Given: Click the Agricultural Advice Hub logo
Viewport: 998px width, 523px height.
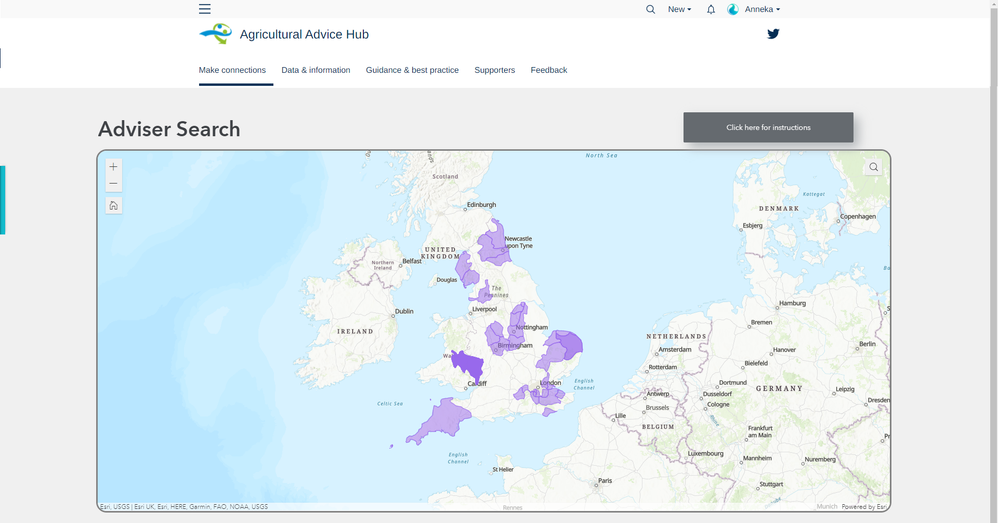Looking at the screenshot, I should click(215, 34).
